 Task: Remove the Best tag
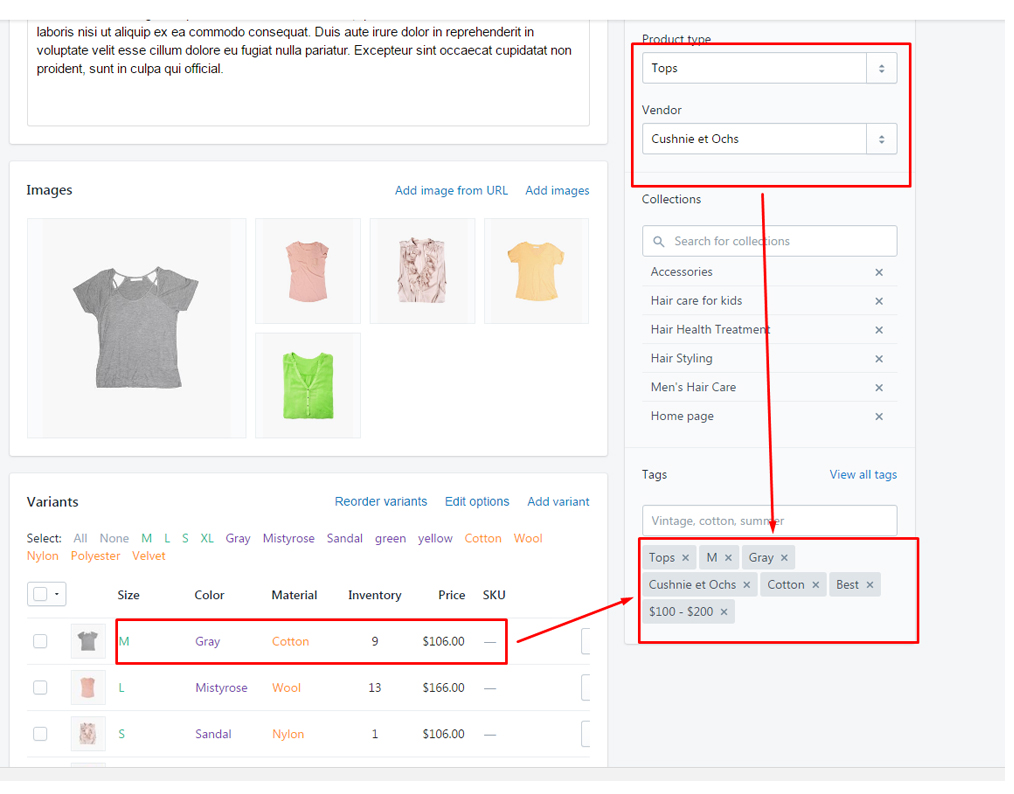(x=870, y=585)
